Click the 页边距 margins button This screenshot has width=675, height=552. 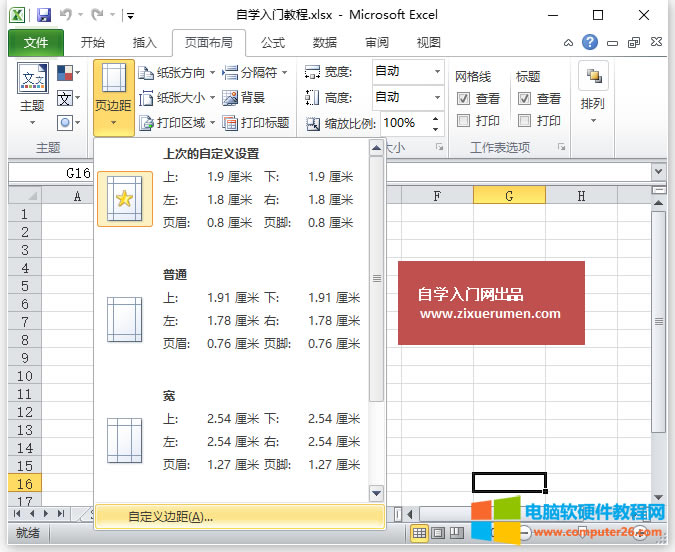(114, 97)
